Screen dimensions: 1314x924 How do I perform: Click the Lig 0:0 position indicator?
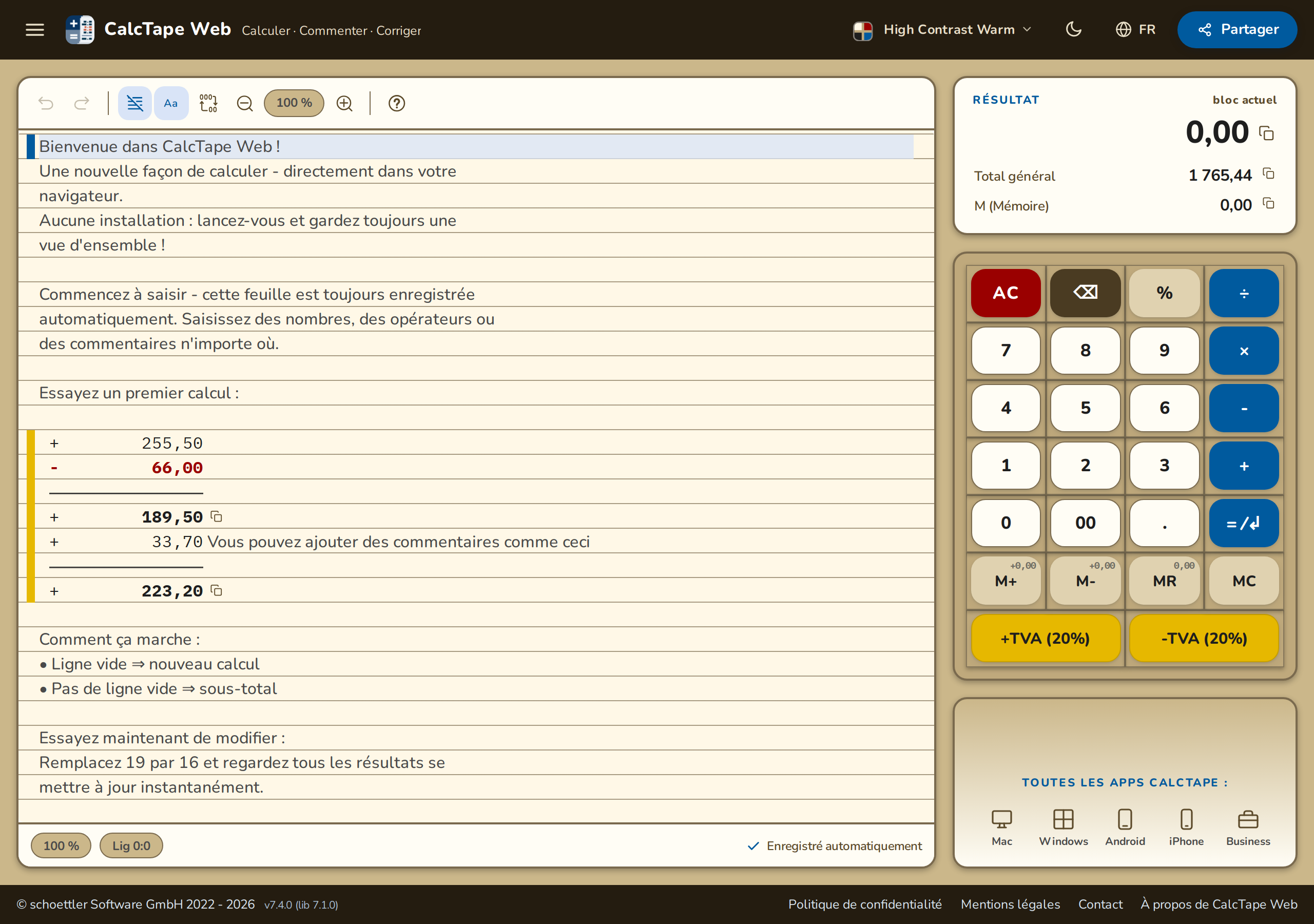point(131,845)
